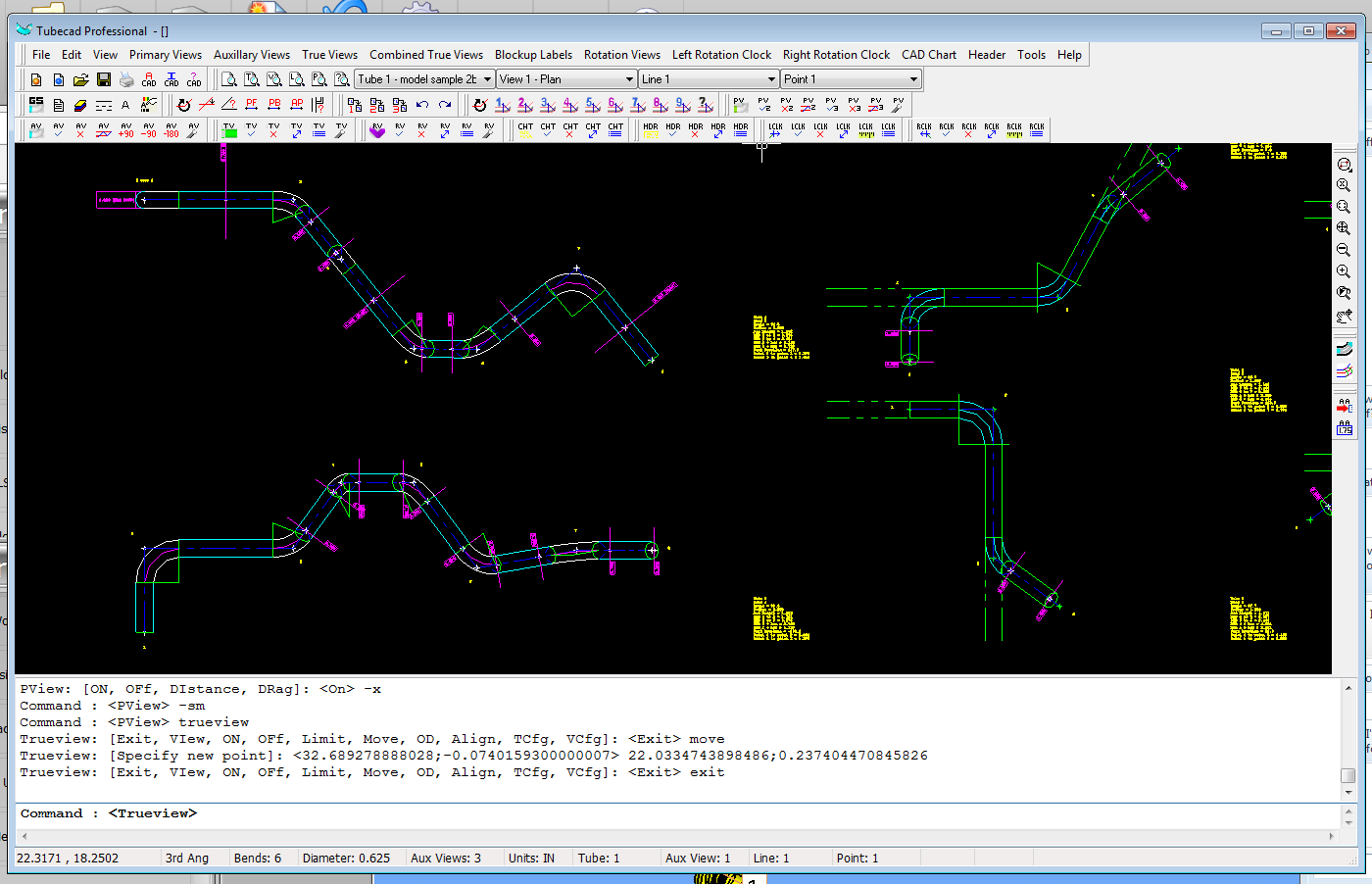This screenshot has height=884, width=1372.
Task: Enable LCLK with the checkmark icon
Action: tap(798, 129)
